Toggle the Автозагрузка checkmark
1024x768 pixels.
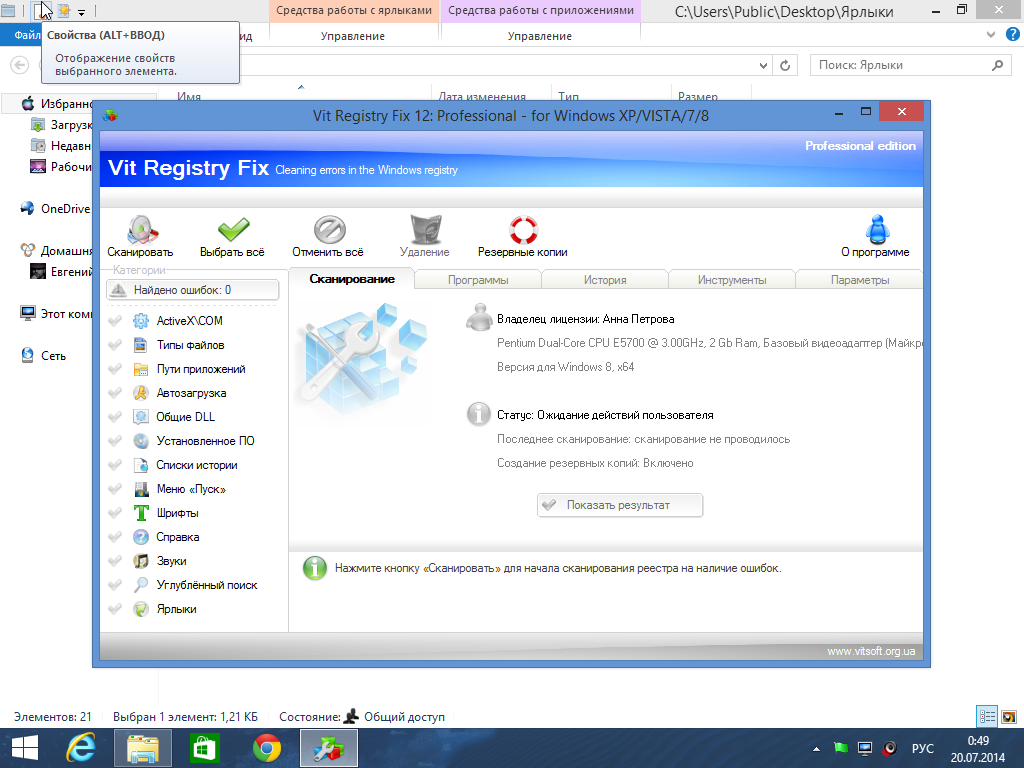[x=115, y=392]
